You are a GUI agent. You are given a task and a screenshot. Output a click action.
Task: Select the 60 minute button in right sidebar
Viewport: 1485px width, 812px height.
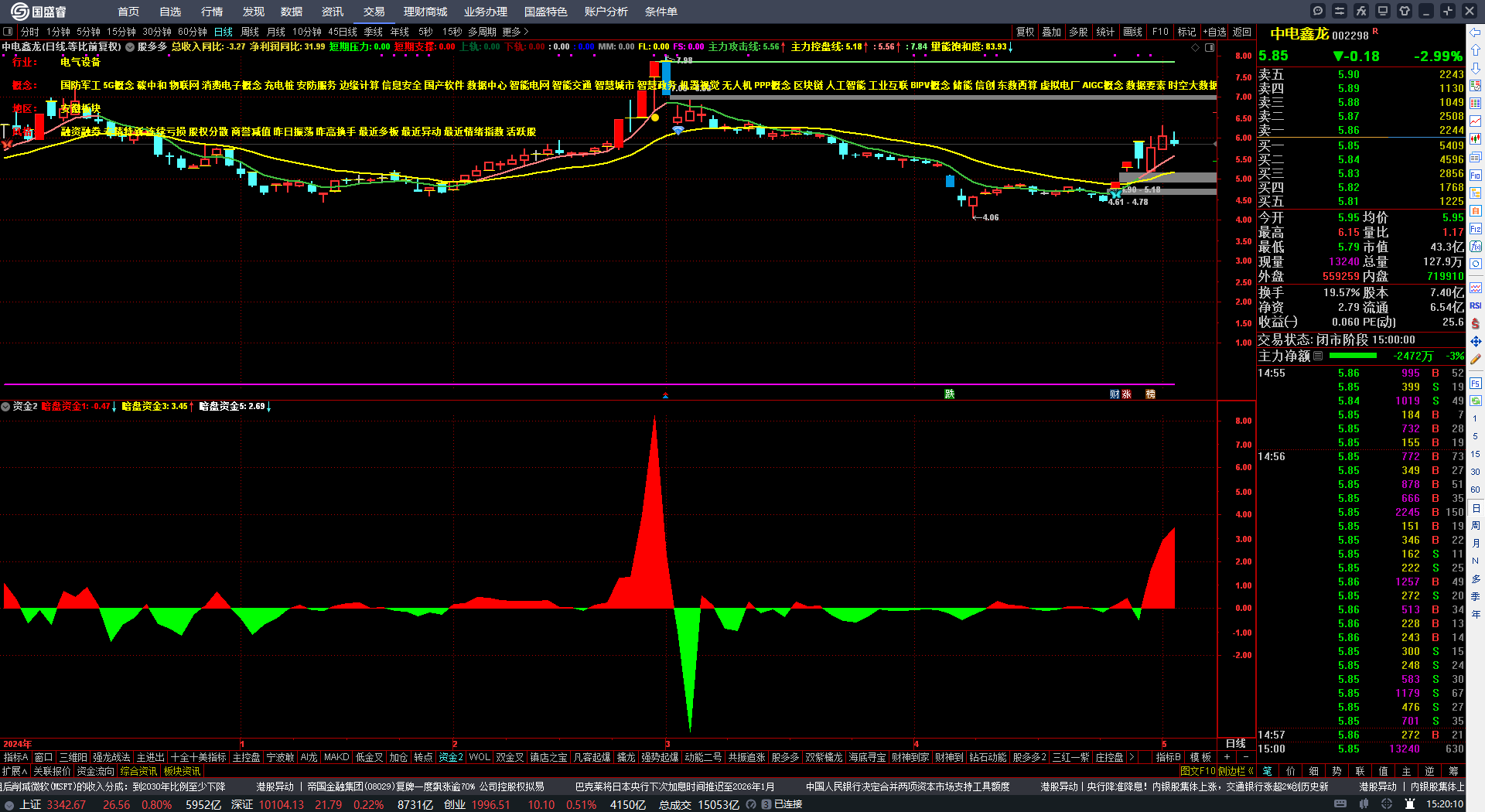[1476, 490]
